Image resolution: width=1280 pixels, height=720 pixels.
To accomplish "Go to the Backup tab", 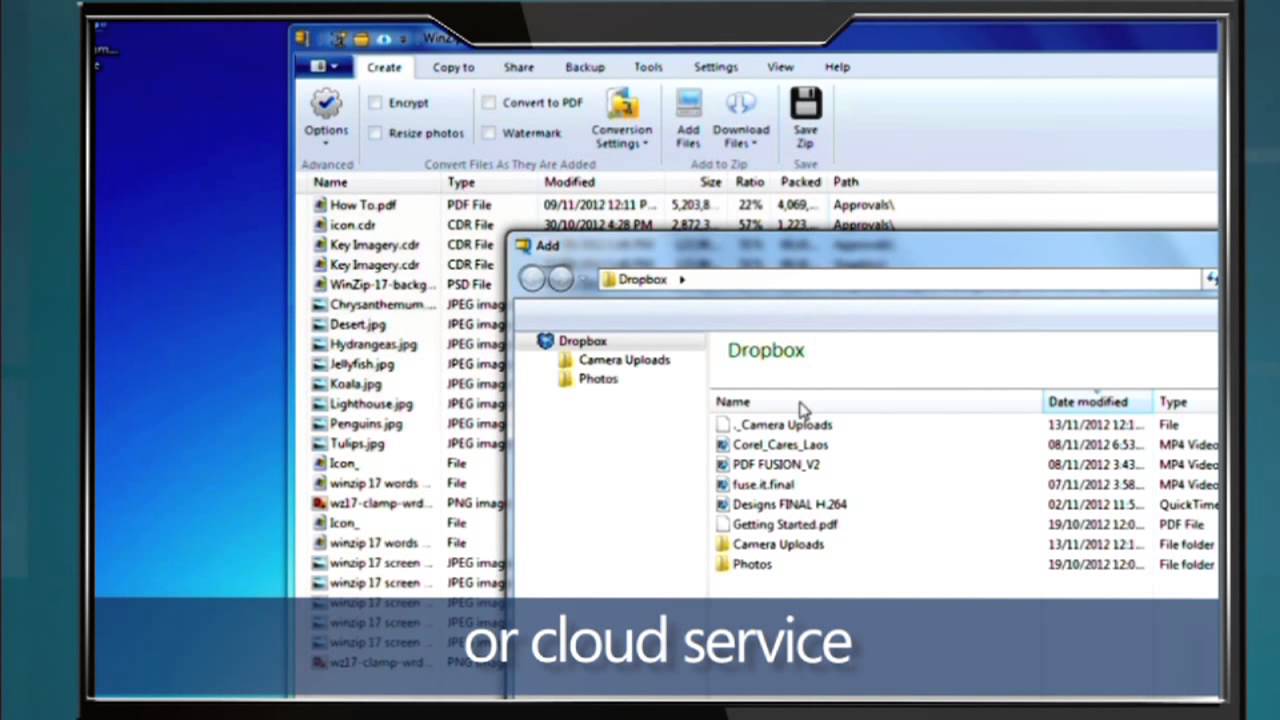I will click(x=585, y=67).
